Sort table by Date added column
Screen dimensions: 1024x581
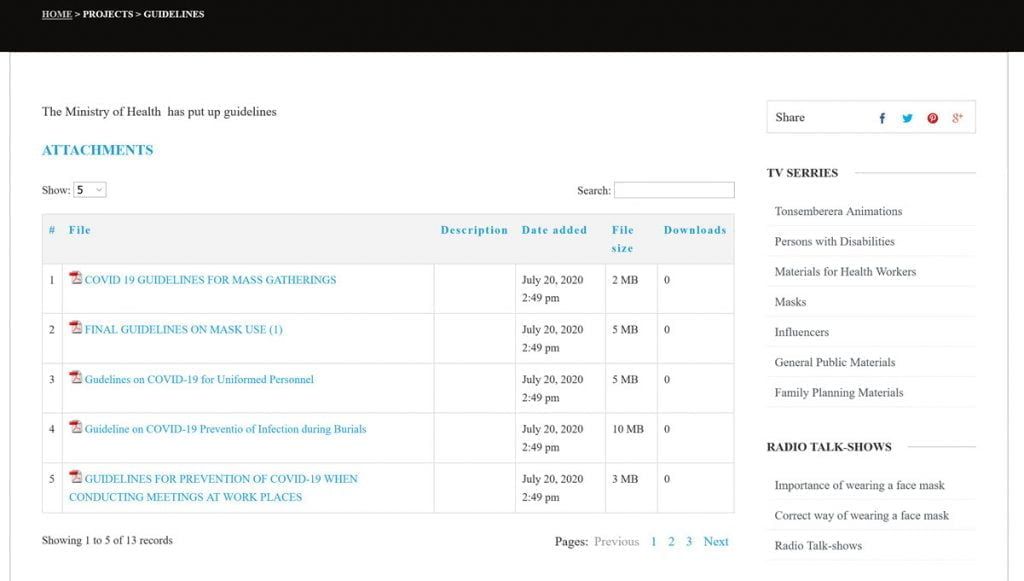pyautogui.click(x=554, y=230)
